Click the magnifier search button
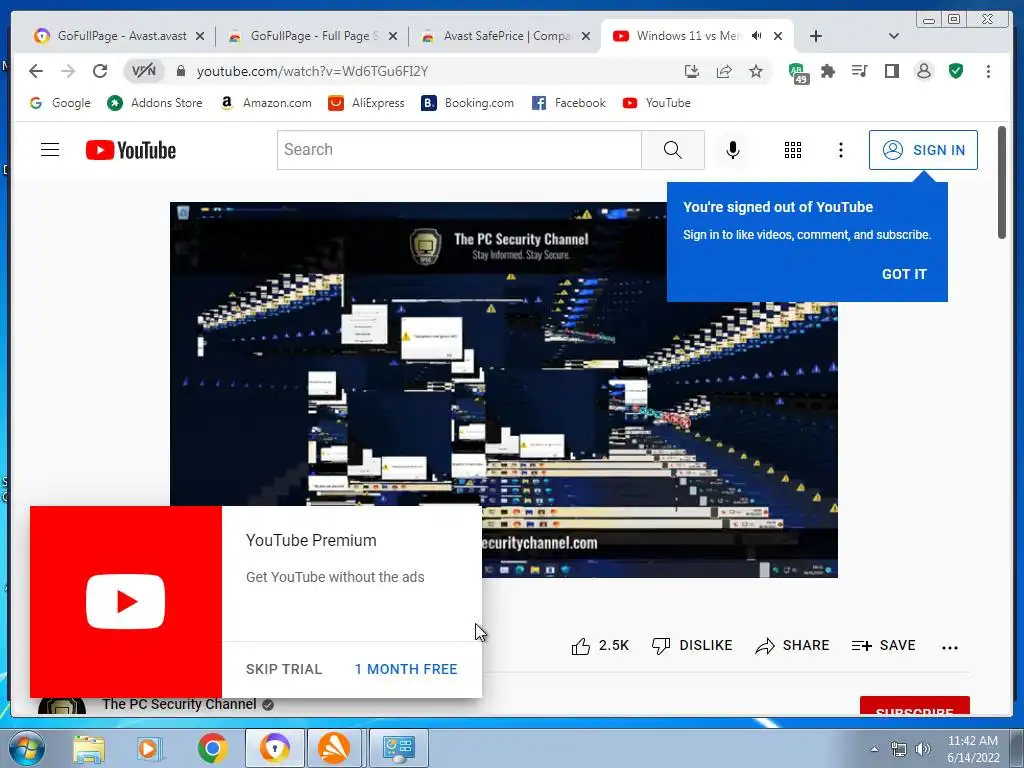1024x768 pixels. [673, 150]
